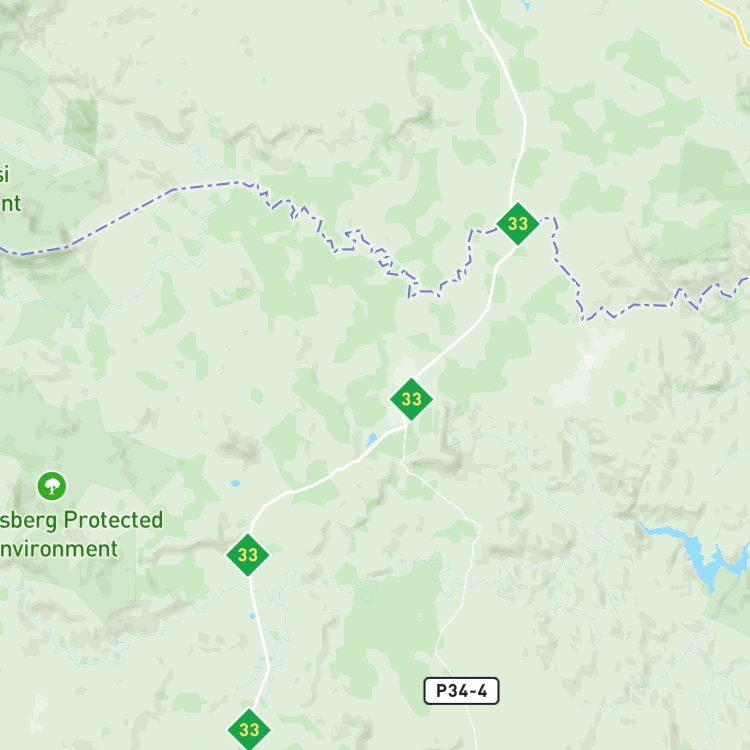Click the small pond beside the road fork

[371, 440]
